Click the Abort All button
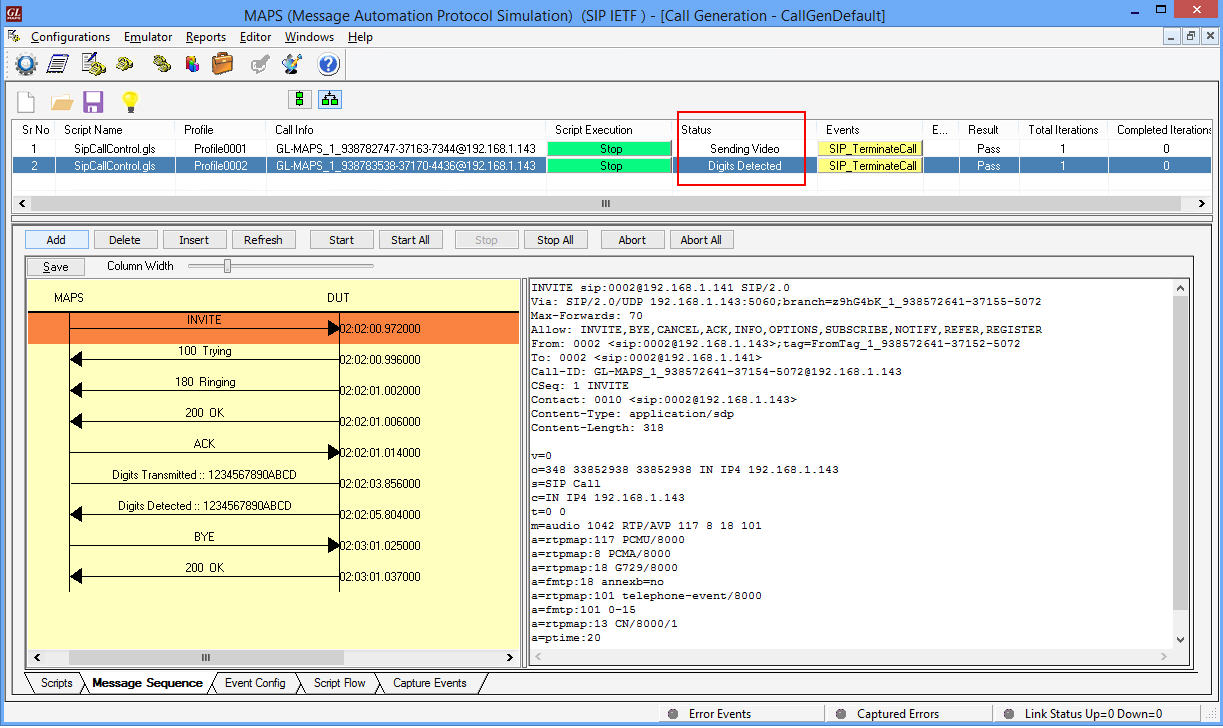 [701, 240]
